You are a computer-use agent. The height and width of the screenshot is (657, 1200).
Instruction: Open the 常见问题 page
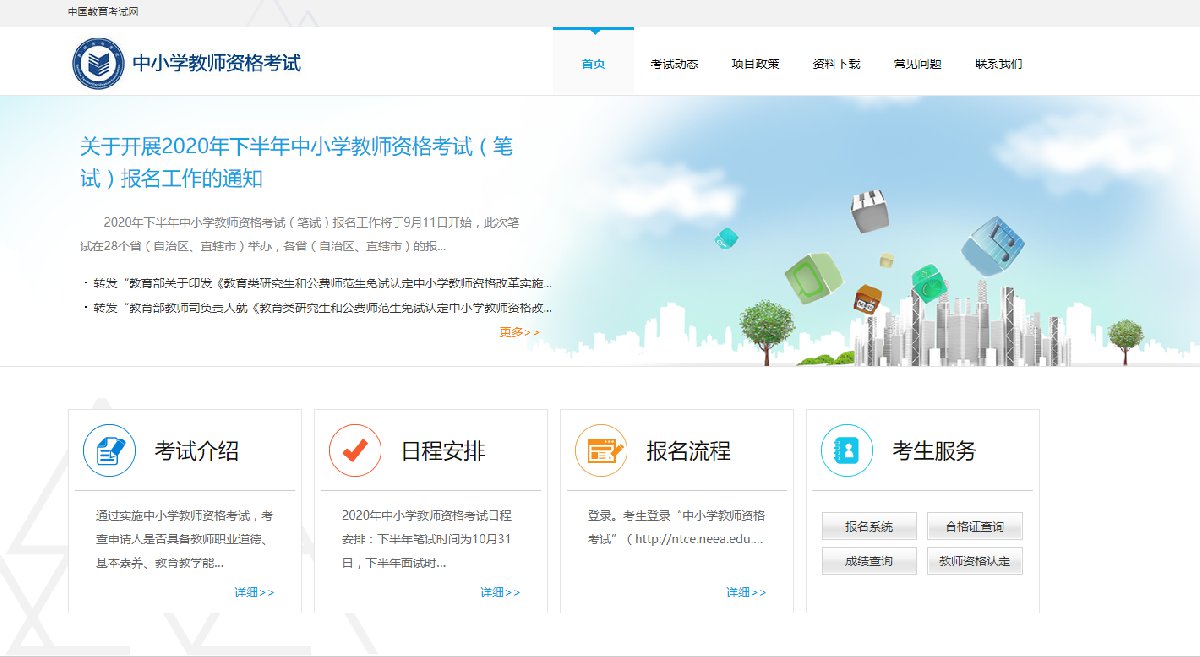pyautogui.click(x=917, y=64)
